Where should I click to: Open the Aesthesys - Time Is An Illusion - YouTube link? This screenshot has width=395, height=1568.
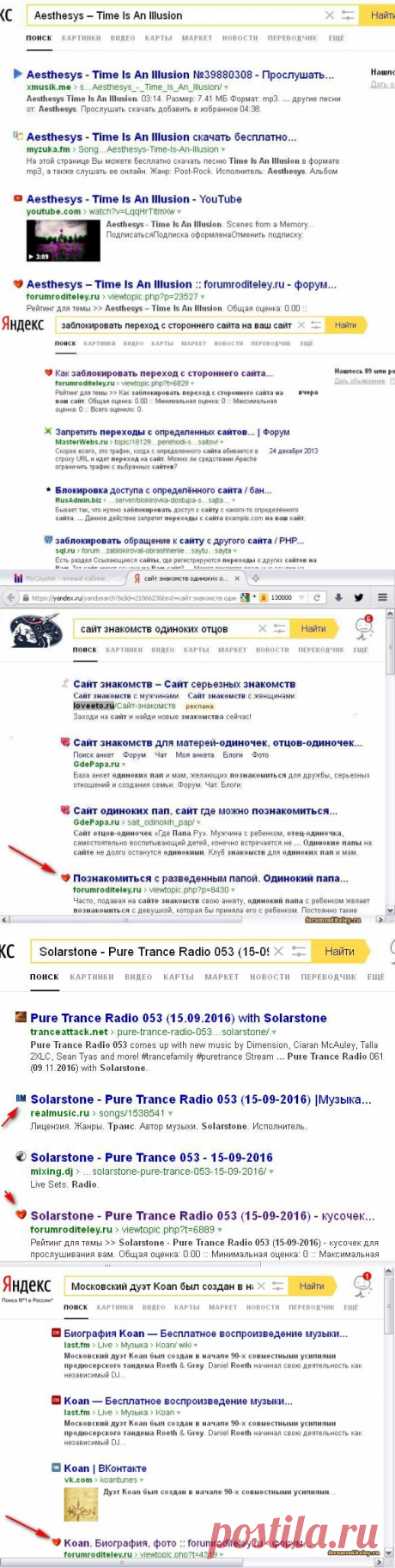tap(134, 198)
